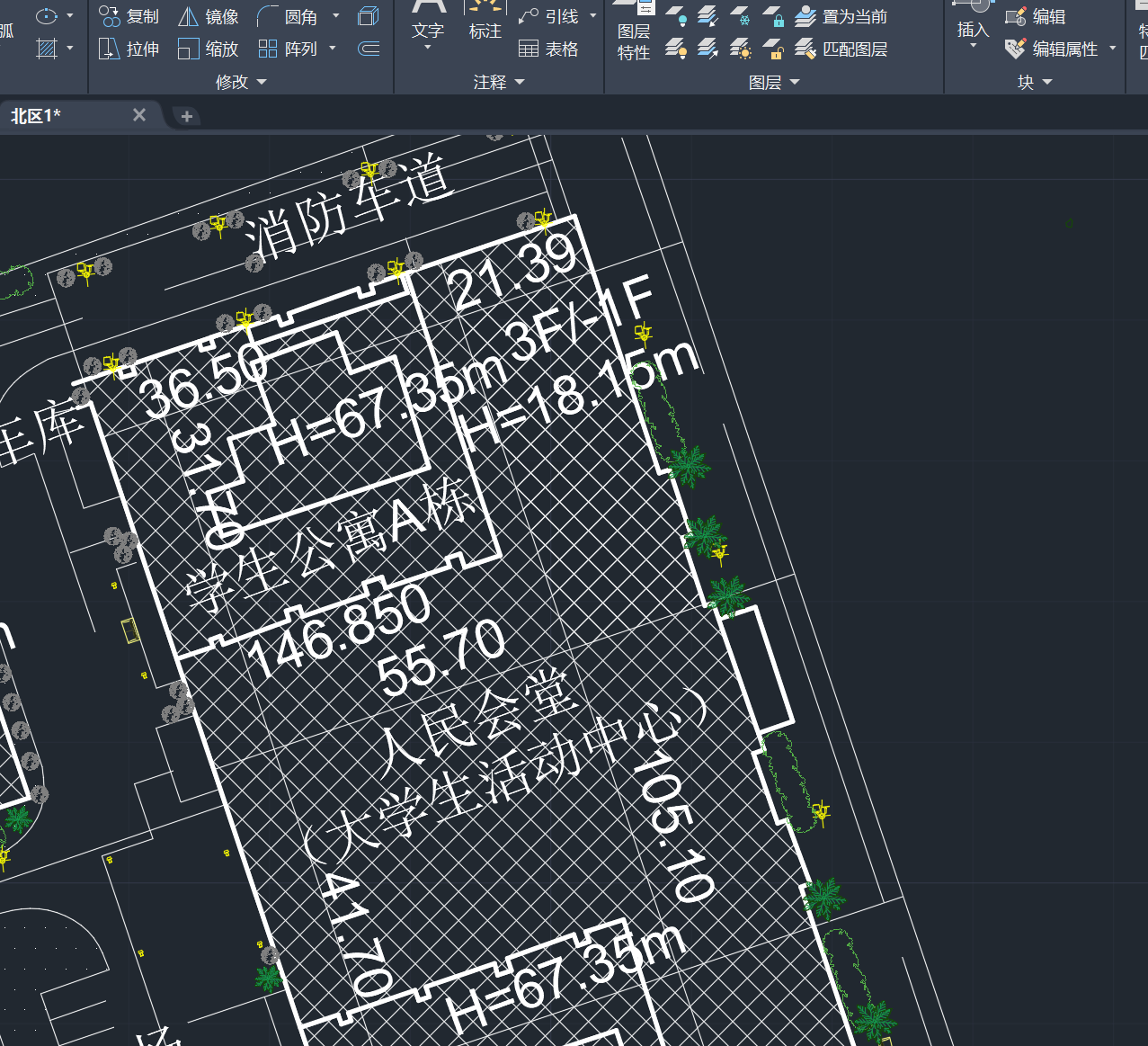
Task: Click the layer freeze snowflake icon
Action: (741, 16)
